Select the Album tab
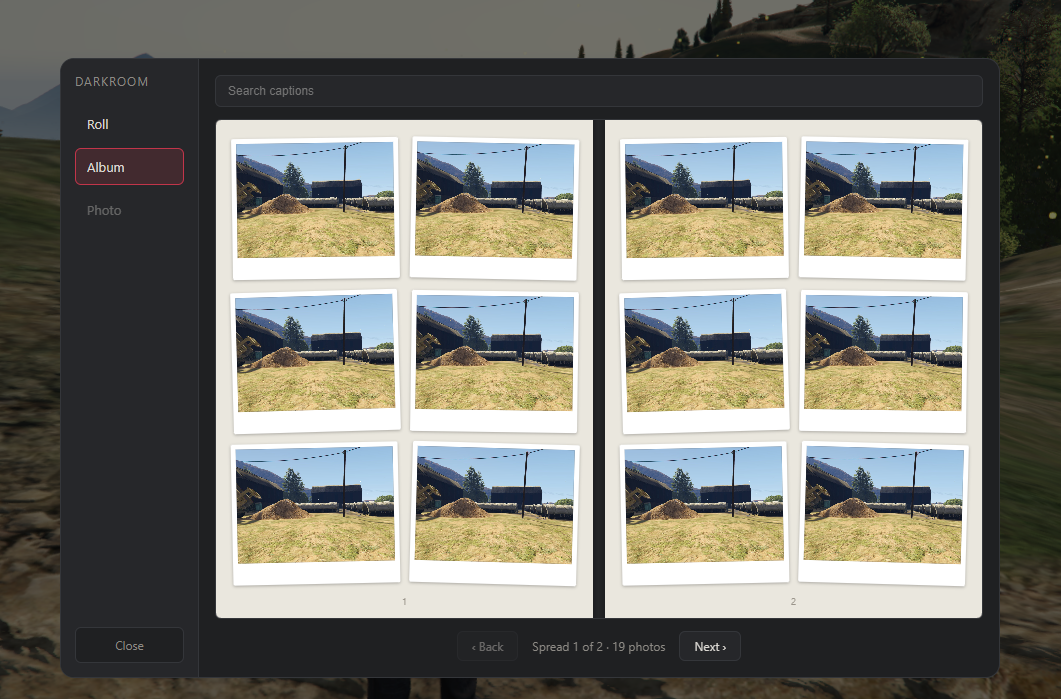 129,166
